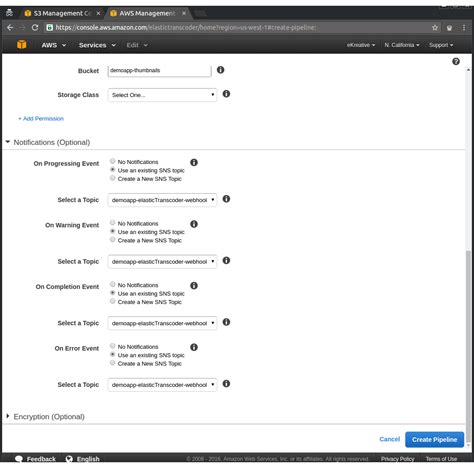Open the Storage Class dropdown
This screenshot has height=468, width=474.
[x=162, y=95]
